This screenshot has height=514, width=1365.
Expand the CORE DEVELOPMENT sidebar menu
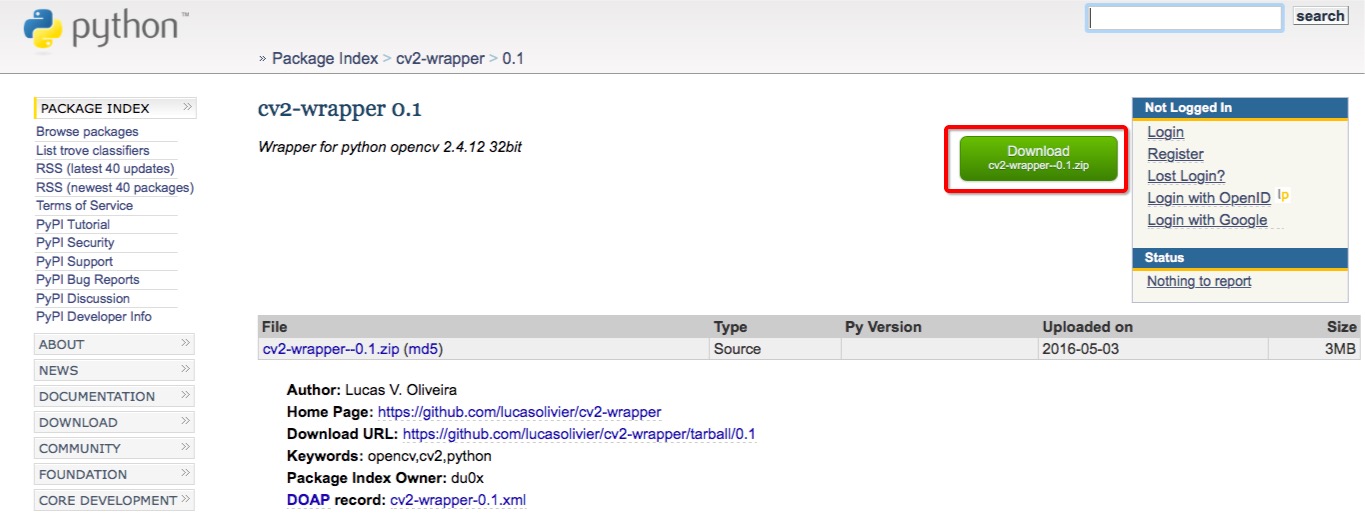point(114,500)
